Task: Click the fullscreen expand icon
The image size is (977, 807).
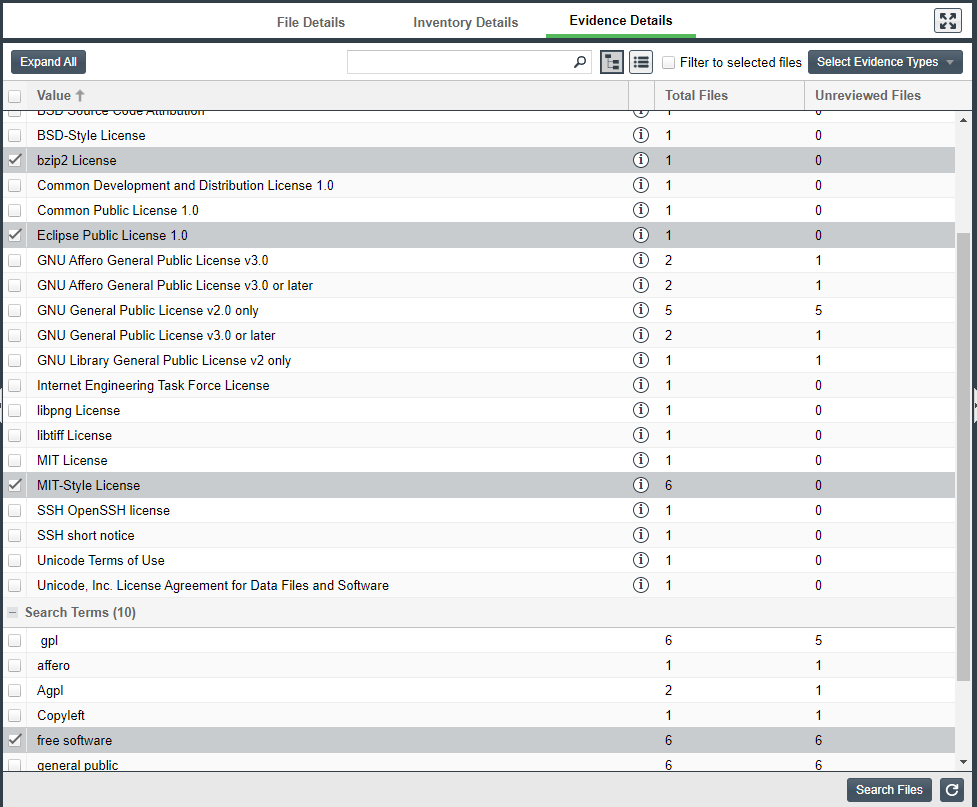Action: (x=947, y=21)
